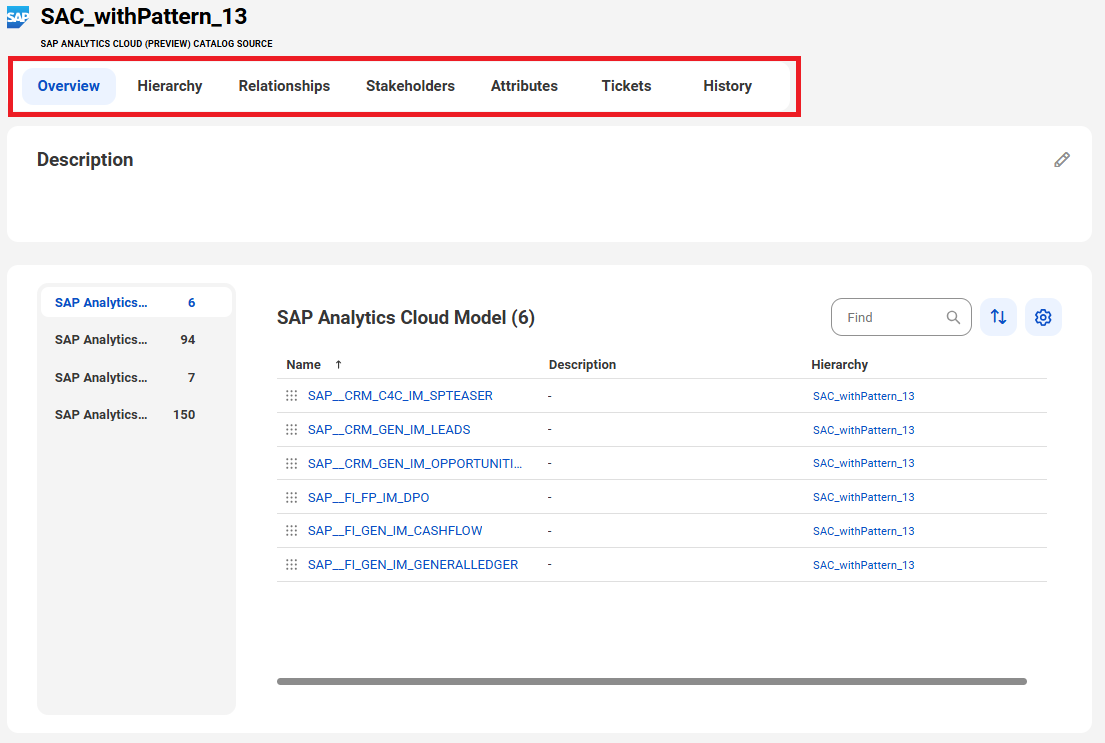The image size is (1105, 743).
Task: Click drag handle icon for SAP__FI_GEN_IM_CASHFLOW
Action: [x=291, y=531]
